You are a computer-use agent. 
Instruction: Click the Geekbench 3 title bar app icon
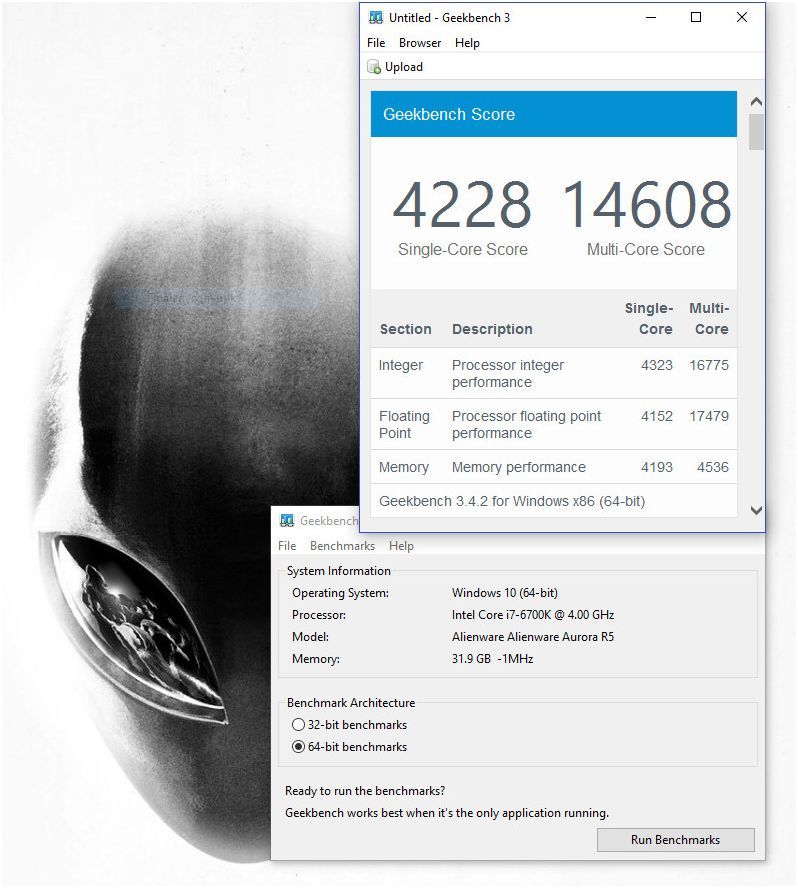tap(375, 18)
